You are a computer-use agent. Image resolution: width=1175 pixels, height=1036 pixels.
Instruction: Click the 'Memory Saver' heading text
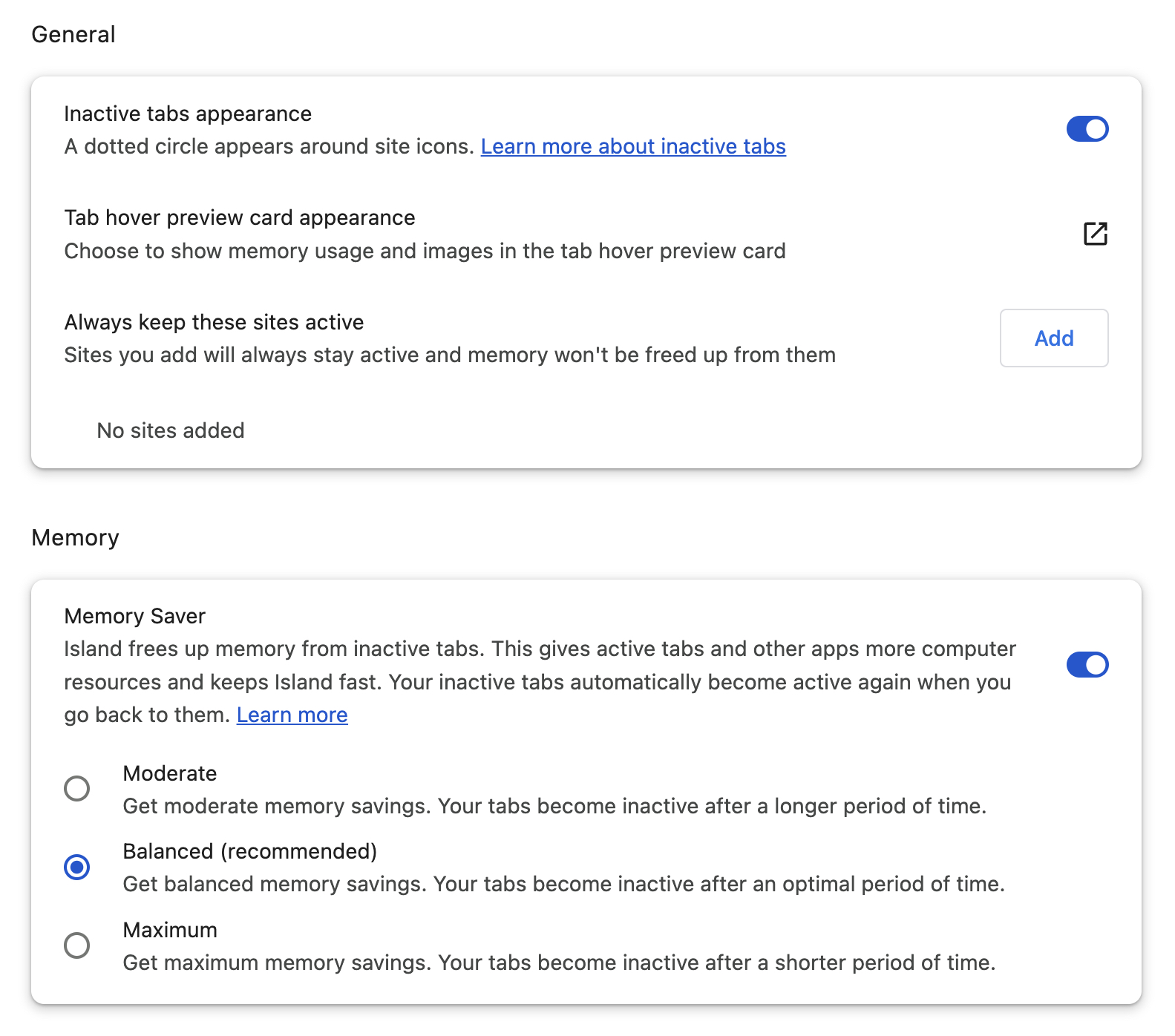(134, 616)
